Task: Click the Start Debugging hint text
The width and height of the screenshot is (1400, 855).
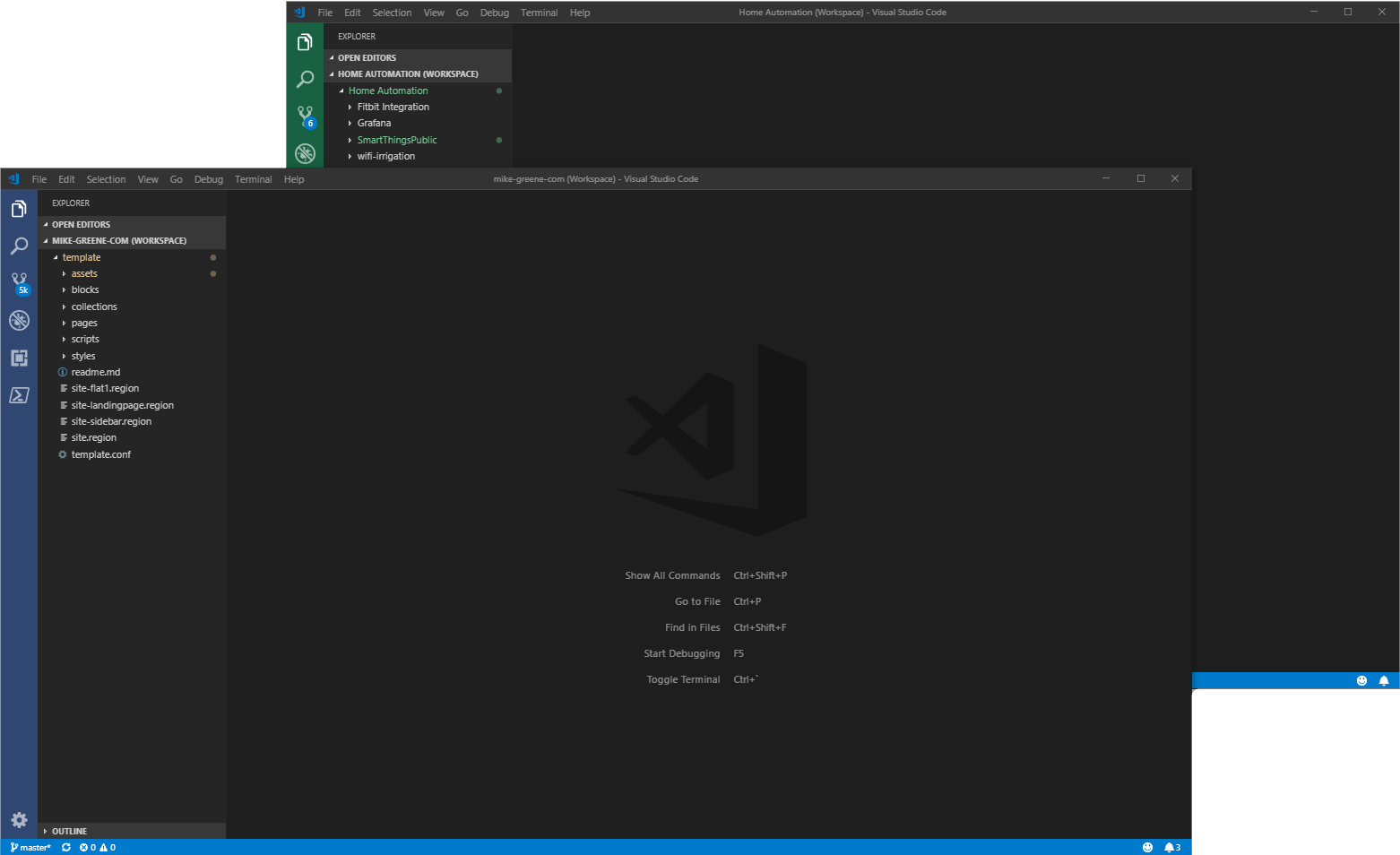Action: (681, 653)
